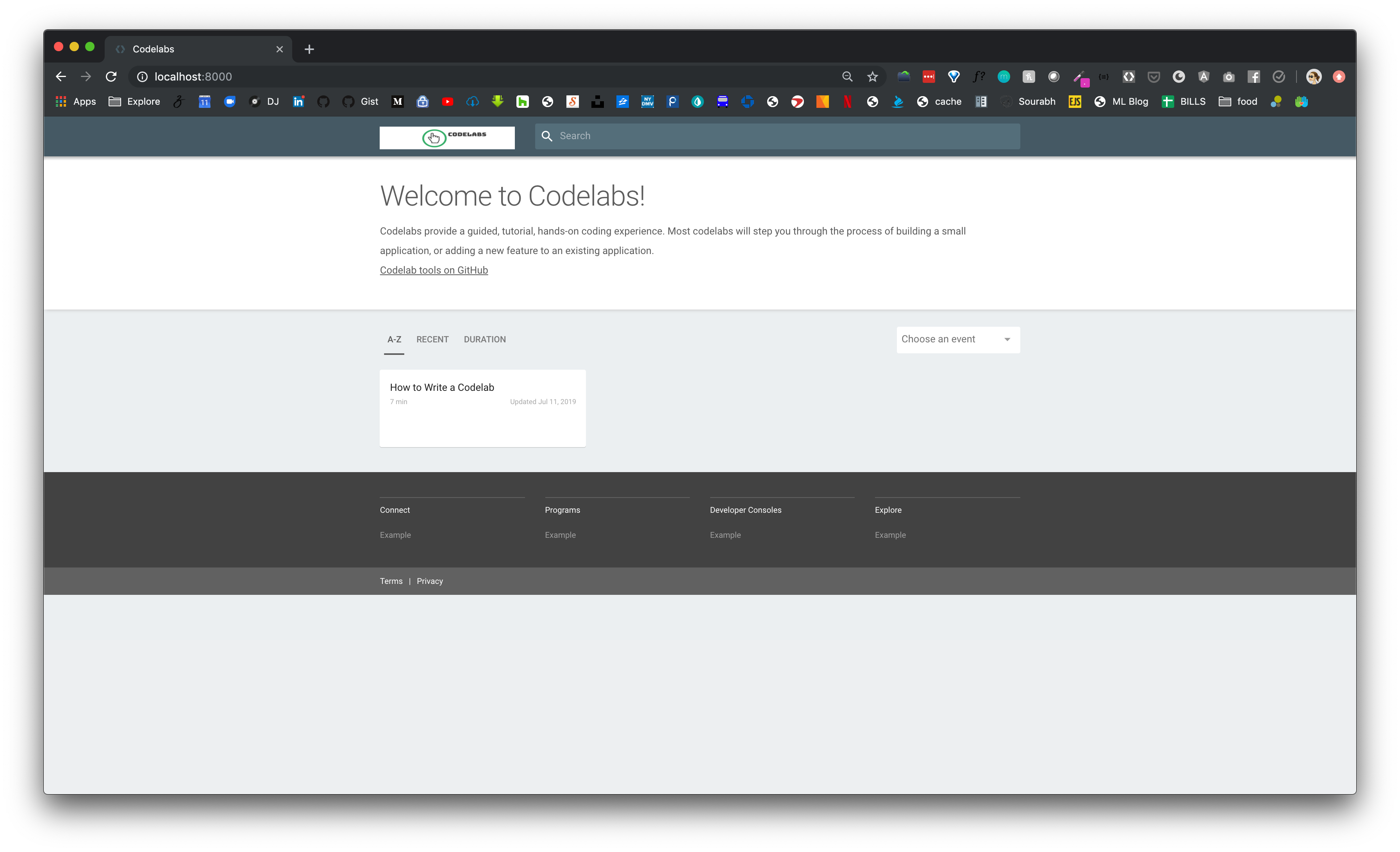Open the Medium bookmark icon

click(x=397, y=101)
